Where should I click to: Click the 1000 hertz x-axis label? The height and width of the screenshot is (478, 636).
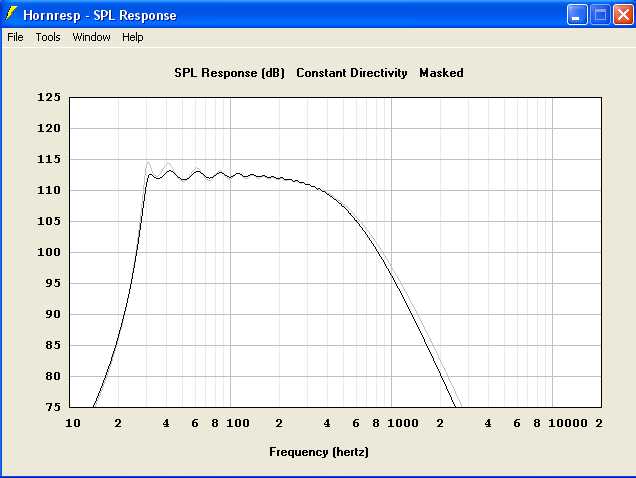[402, 424]
